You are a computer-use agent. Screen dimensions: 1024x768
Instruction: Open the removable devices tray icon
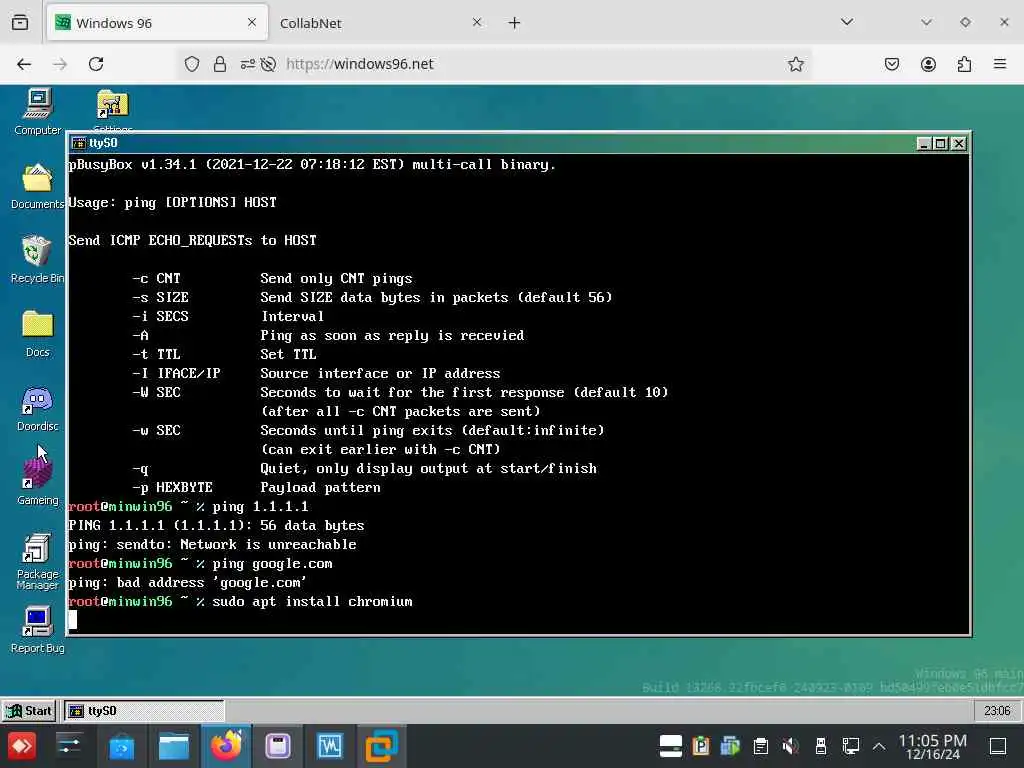821,746
